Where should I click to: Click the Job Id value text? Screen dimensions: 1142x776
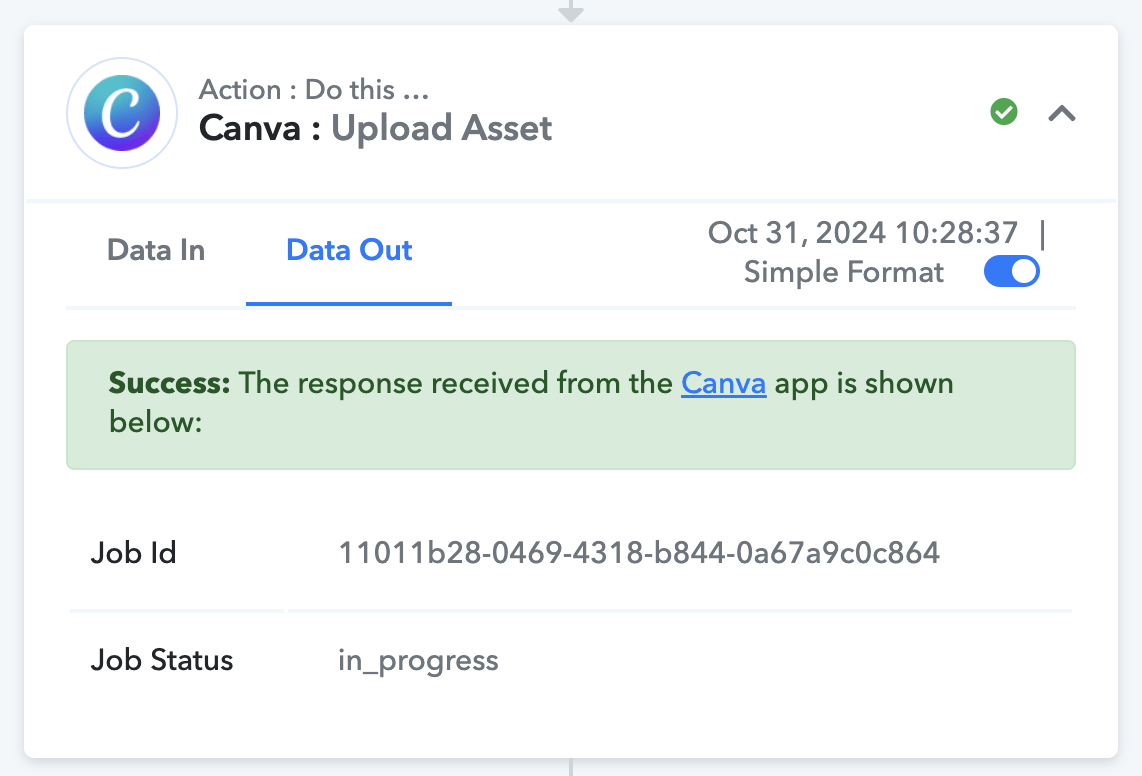[x=639, y=553]
